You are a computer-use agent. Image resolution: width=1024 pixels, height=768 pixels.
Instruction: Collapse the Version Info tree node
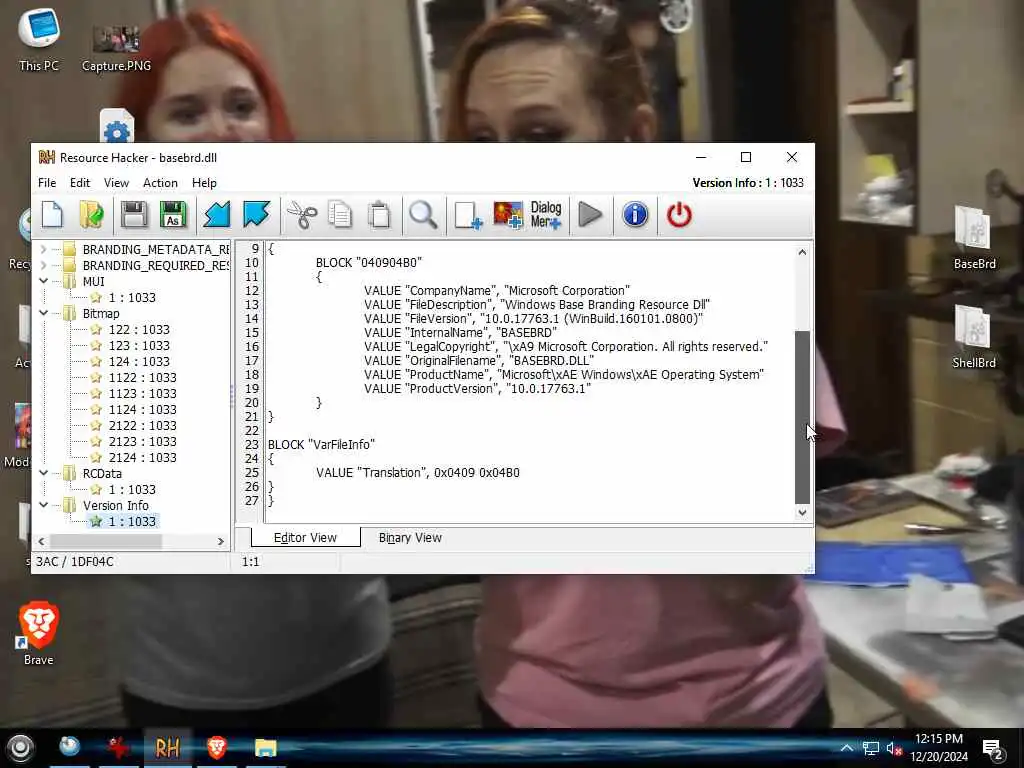43,505
